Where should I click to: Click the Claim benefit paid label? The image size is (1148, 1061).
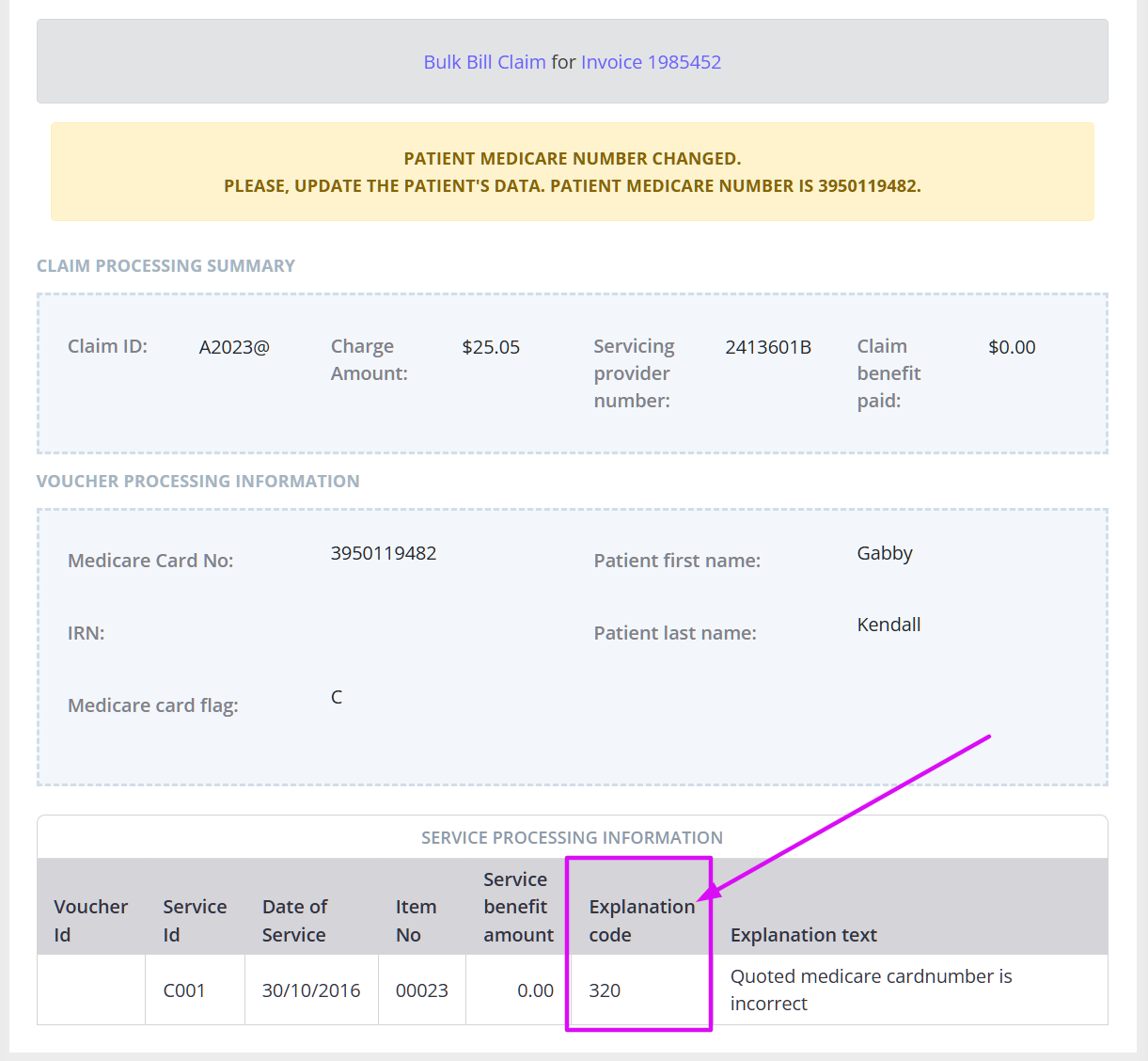point(889,373)
